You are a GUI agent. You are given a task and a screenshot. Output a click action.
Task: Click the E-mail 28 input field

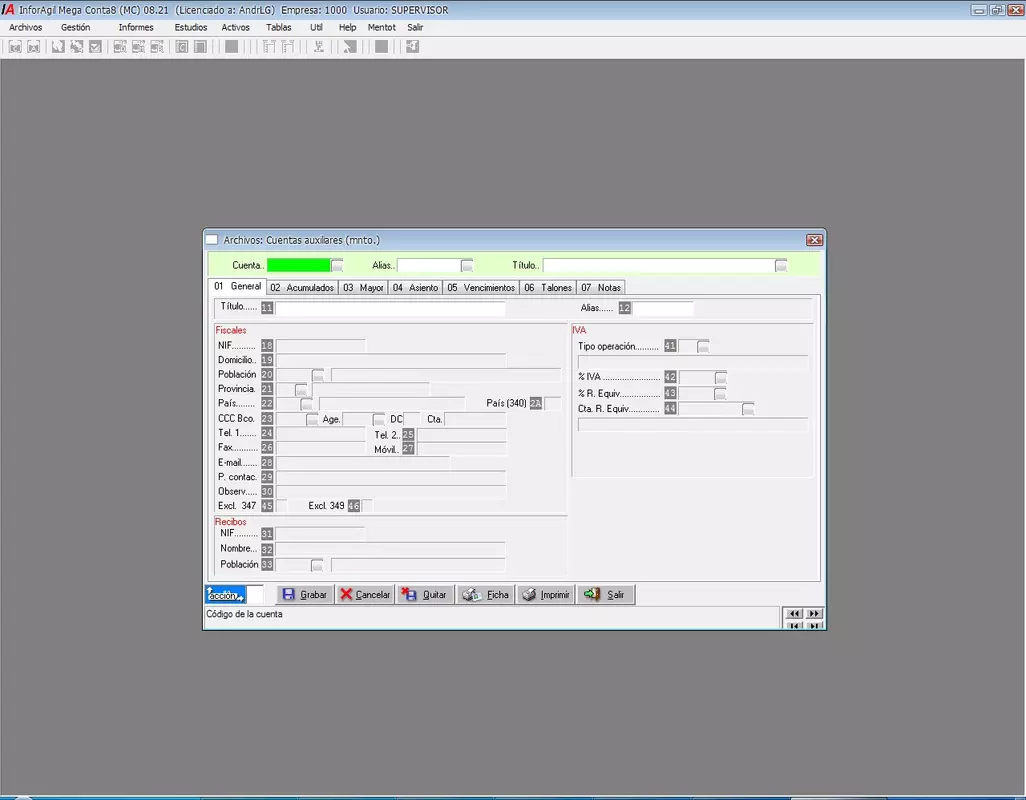pyautogui.click(x=363, y=462)
